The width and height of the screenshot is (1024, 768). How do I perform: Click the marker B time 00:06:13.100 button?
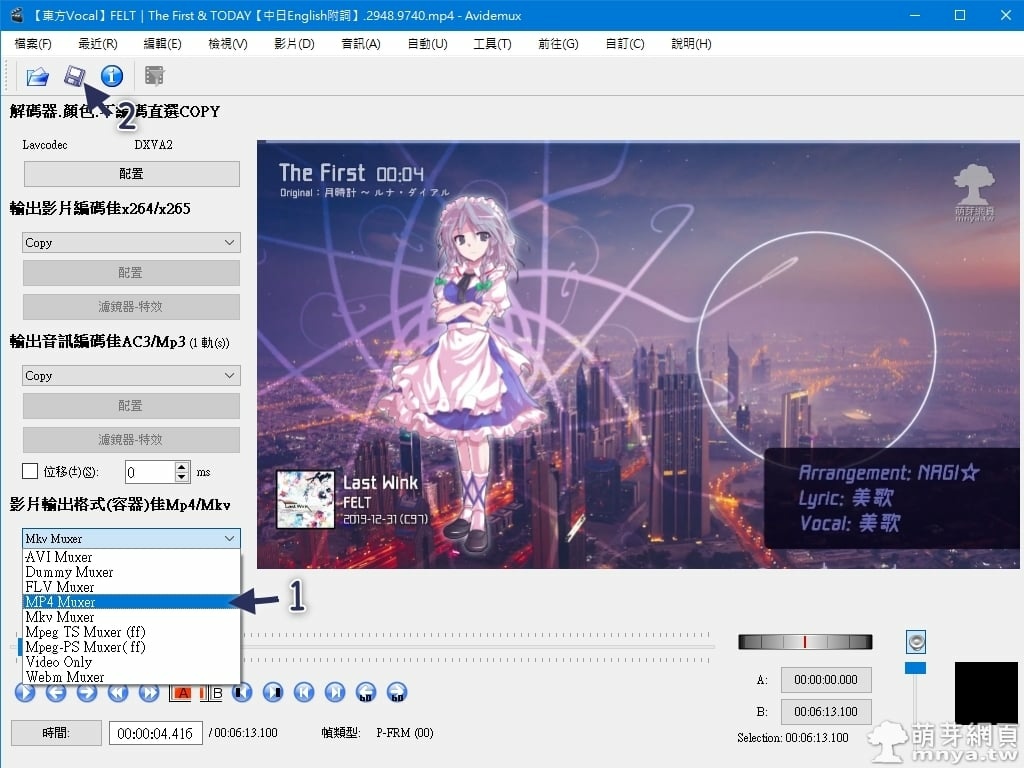pos(826,712)
